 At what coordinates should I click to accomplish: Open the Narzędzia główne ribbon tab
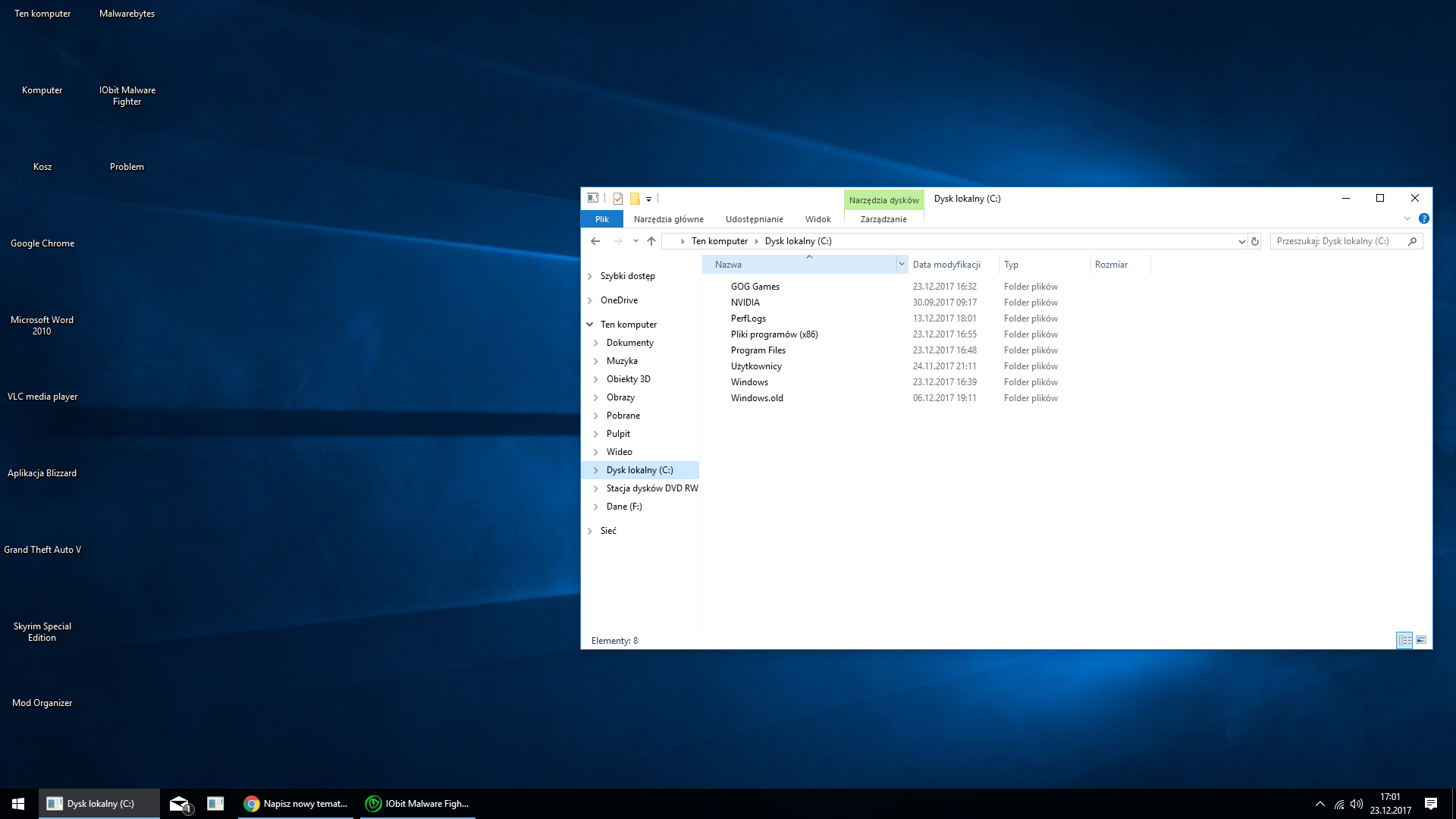pyautogui.click(x=669, y=219)
